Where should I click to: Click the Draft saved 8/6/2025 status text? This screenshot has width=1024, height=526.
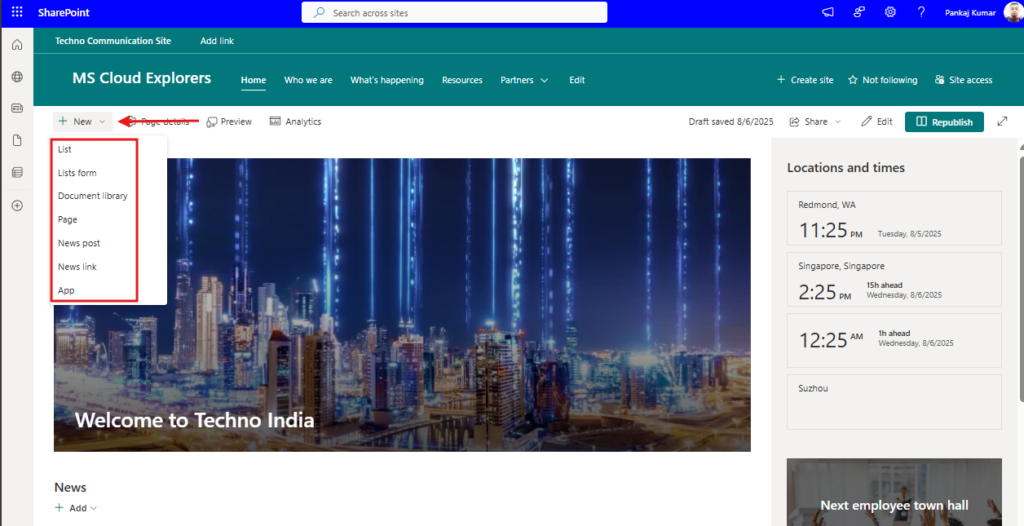point(731,122)
